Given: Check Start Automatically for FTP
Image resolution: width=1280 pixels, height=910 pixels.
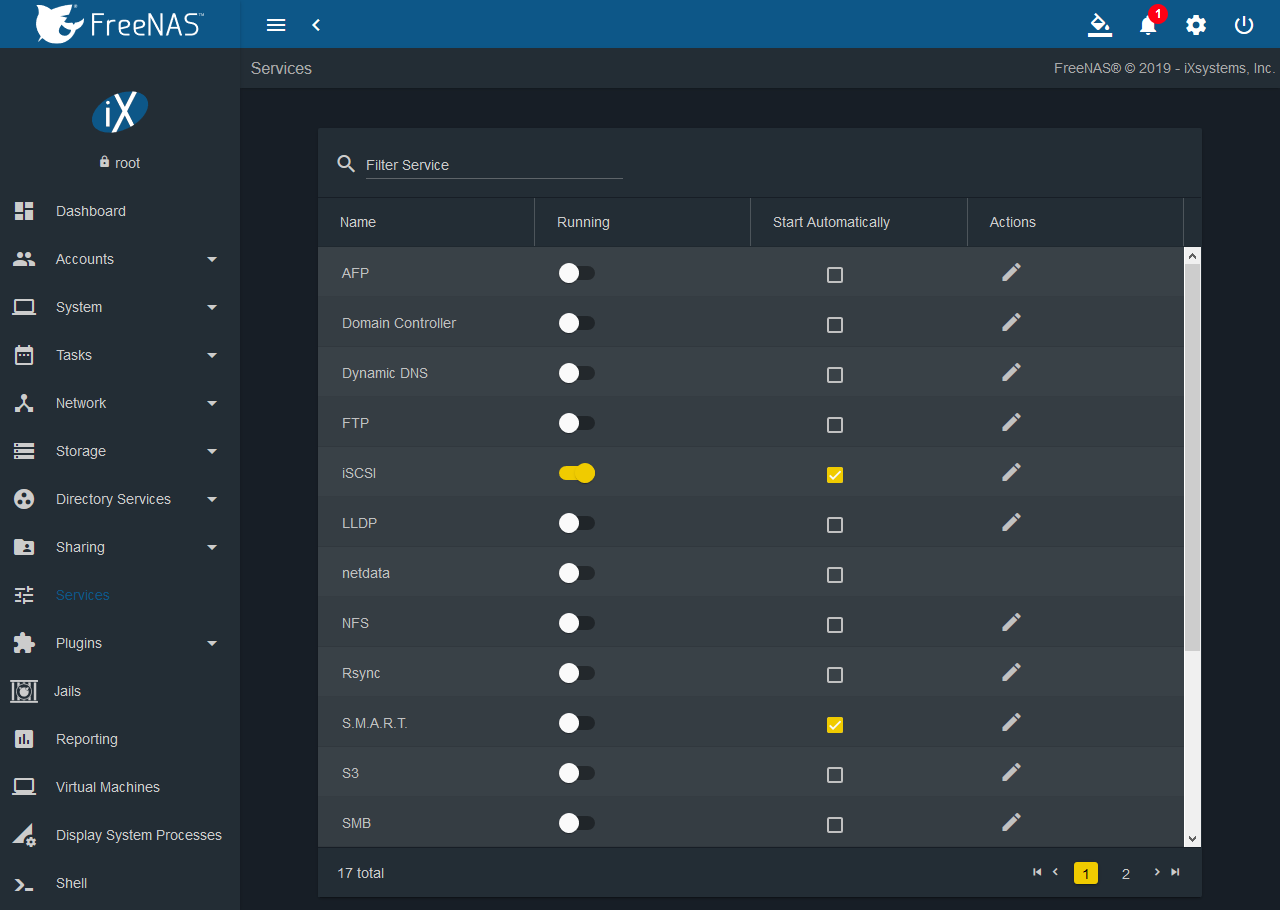Looking at the screenshot, I should pos(835,425).
